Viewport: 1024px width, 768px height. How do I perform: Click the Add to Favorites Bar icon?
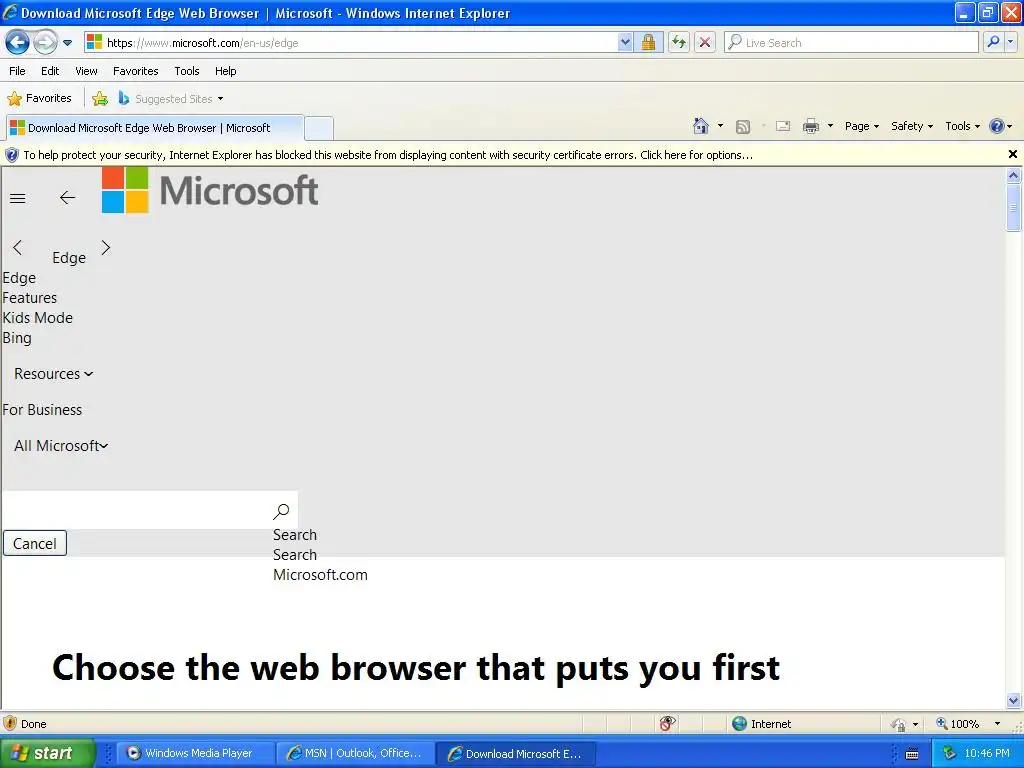tap(100, 99)
